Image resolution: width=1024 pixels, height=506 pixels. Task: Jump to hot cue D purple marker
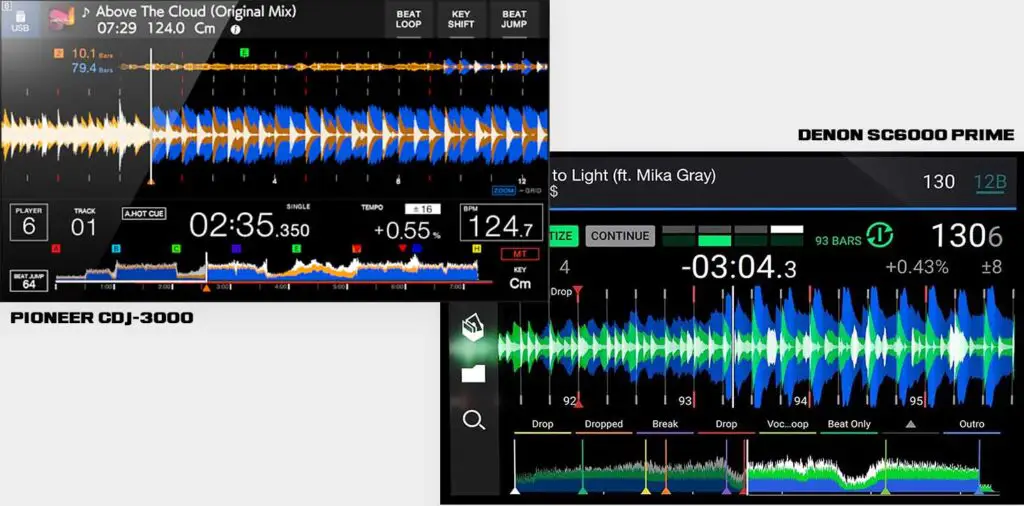click(236, 249)
